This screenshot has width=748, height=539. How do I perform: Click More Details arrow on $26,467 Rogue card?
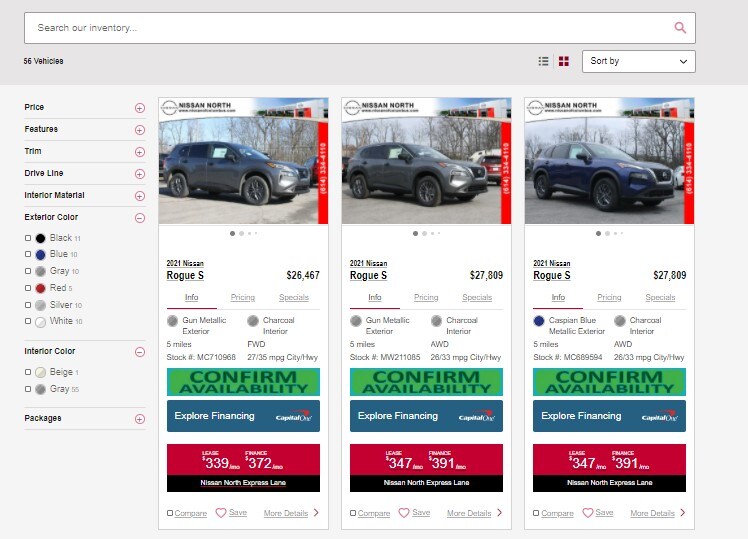point(316,513)
